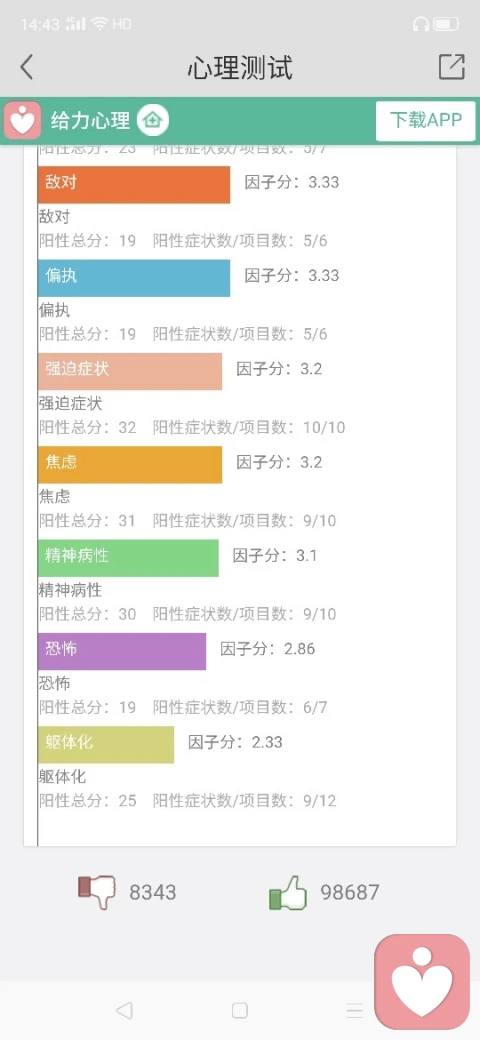Select the orange 敌对 factor bar
The height and width of the screenshot is (1040, 480).
(x=134, y=184)
